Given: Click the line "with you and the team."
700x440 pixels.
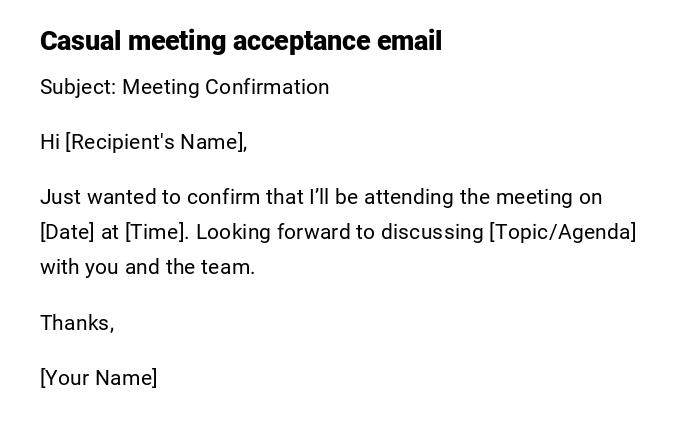Looking at the screenshot, I should click(147, 267).
